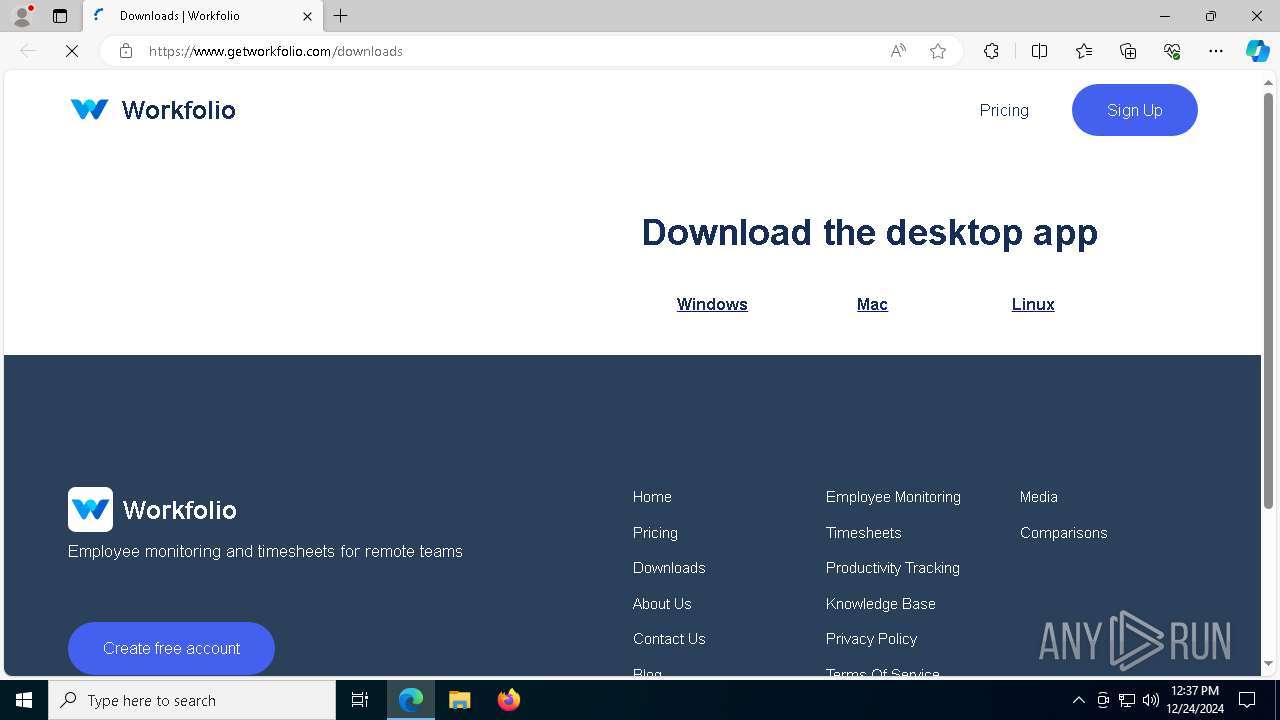This screenshot has width=1280, height=720.
Task: Click the footer Workfolio logo
Action: click(x=152, y=510)
